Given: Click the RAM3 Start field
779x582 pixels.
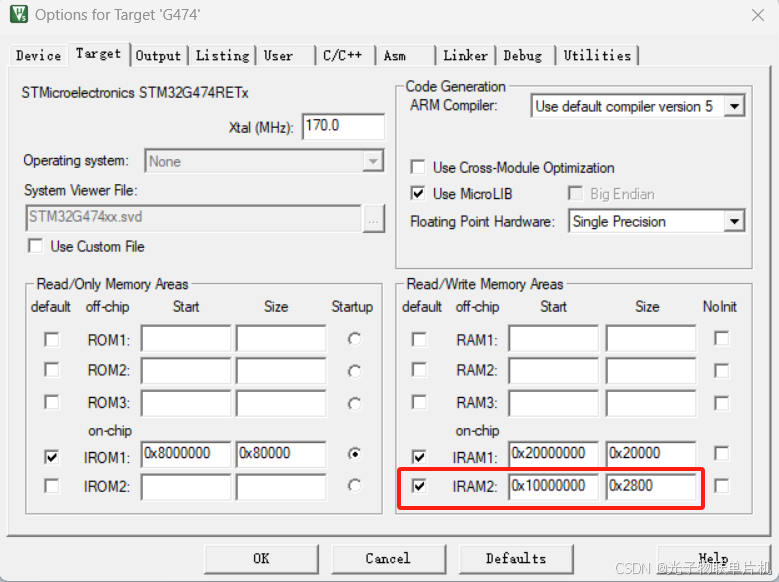Looking at the screenshot, I should pos(553,403).
